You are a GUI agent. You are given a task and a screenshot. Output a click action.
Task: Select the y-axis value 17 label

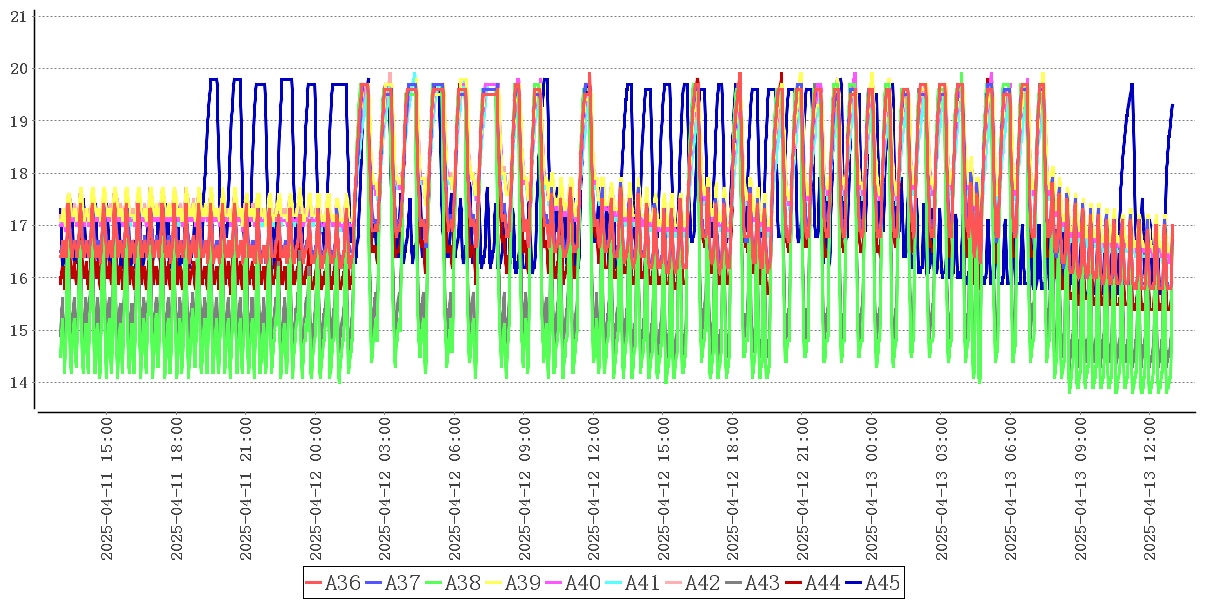pos(18,226)
